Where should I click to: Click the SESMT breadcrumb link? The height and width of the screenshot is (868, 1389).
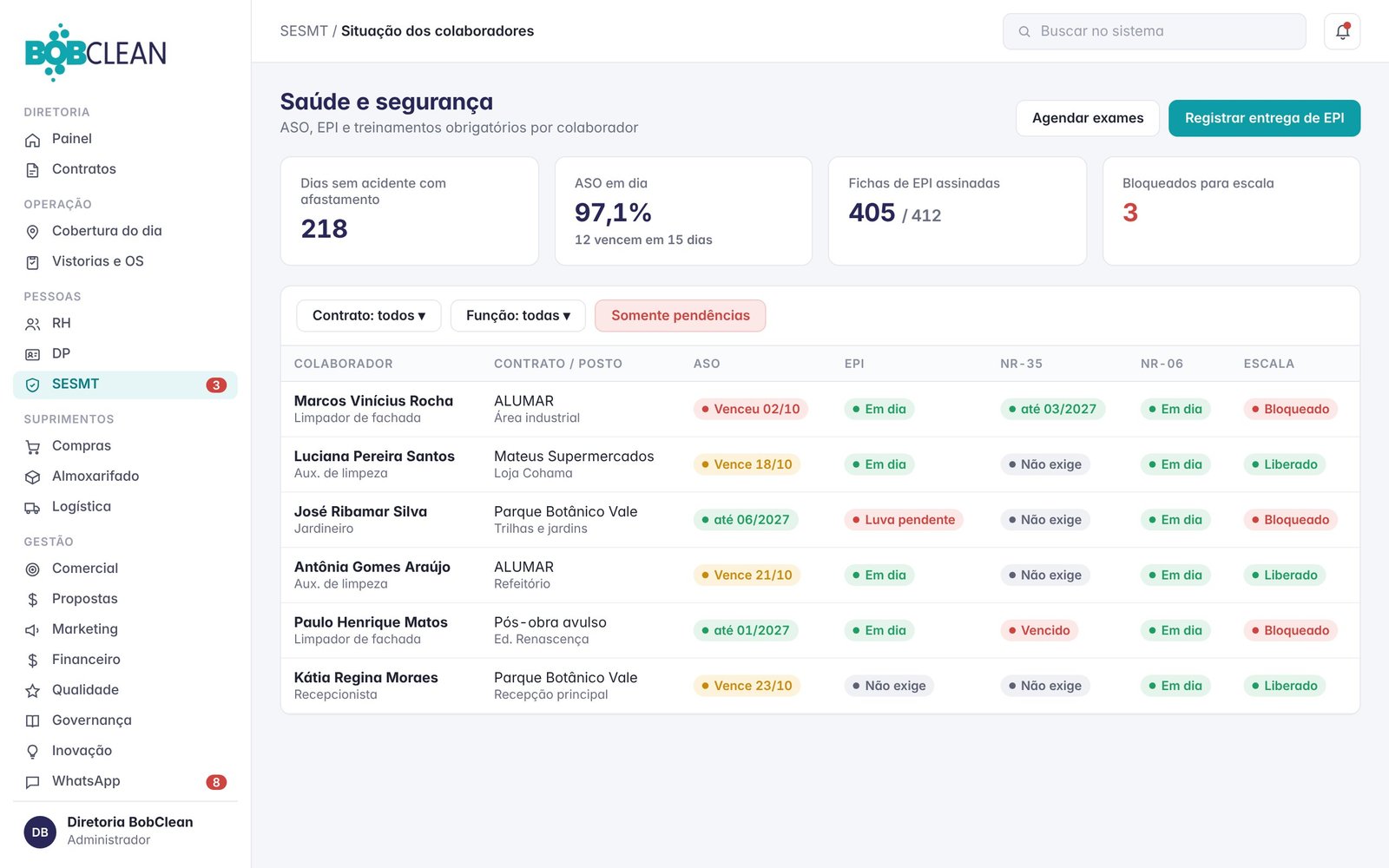click(x=304, y=31)
